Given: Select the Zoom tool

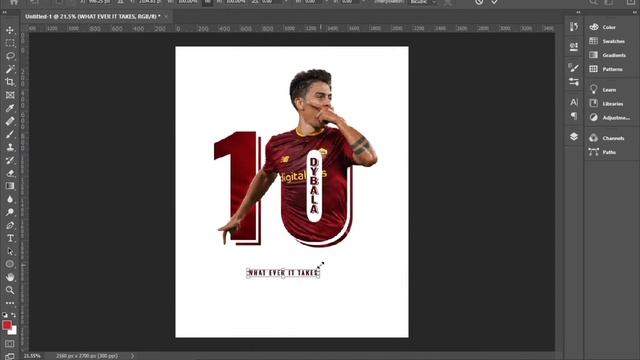Looking at the screenshot, I should click(x=10, y=290).
